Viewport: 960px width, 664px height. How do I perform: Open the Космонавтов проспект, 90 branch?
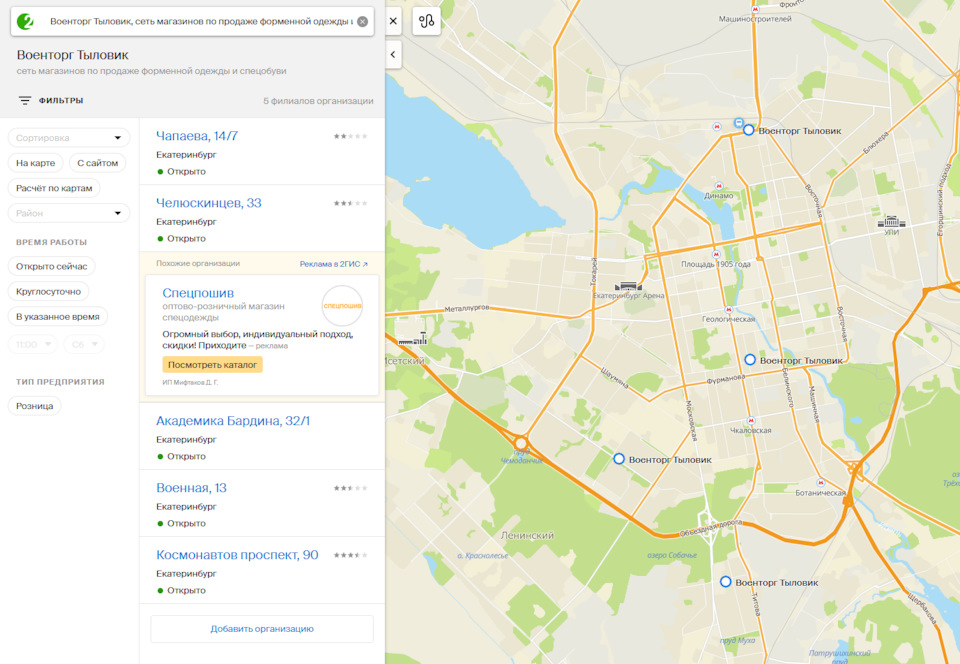(x=237, y=555)
